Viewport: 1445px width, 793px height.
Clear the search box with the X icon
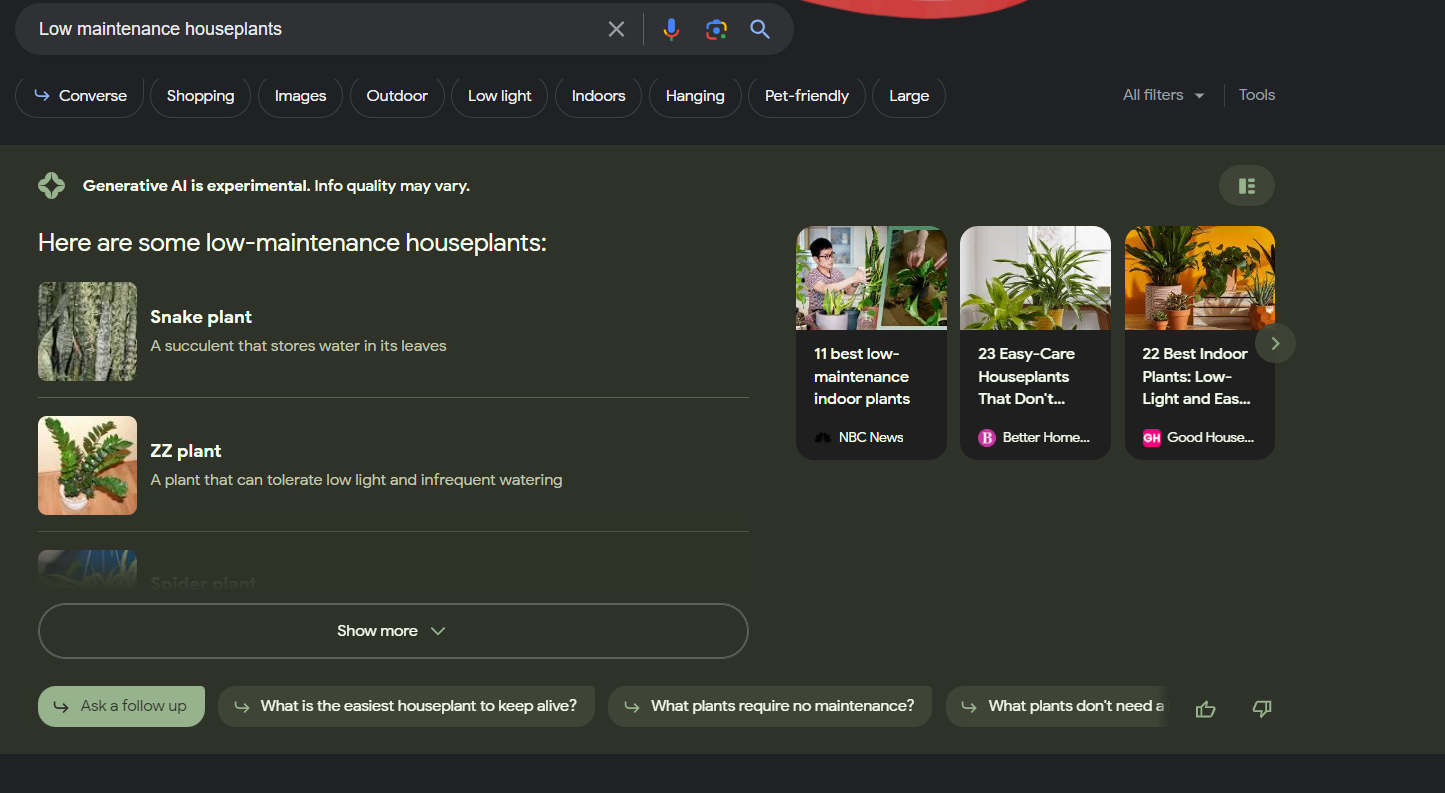pos(616,29)
